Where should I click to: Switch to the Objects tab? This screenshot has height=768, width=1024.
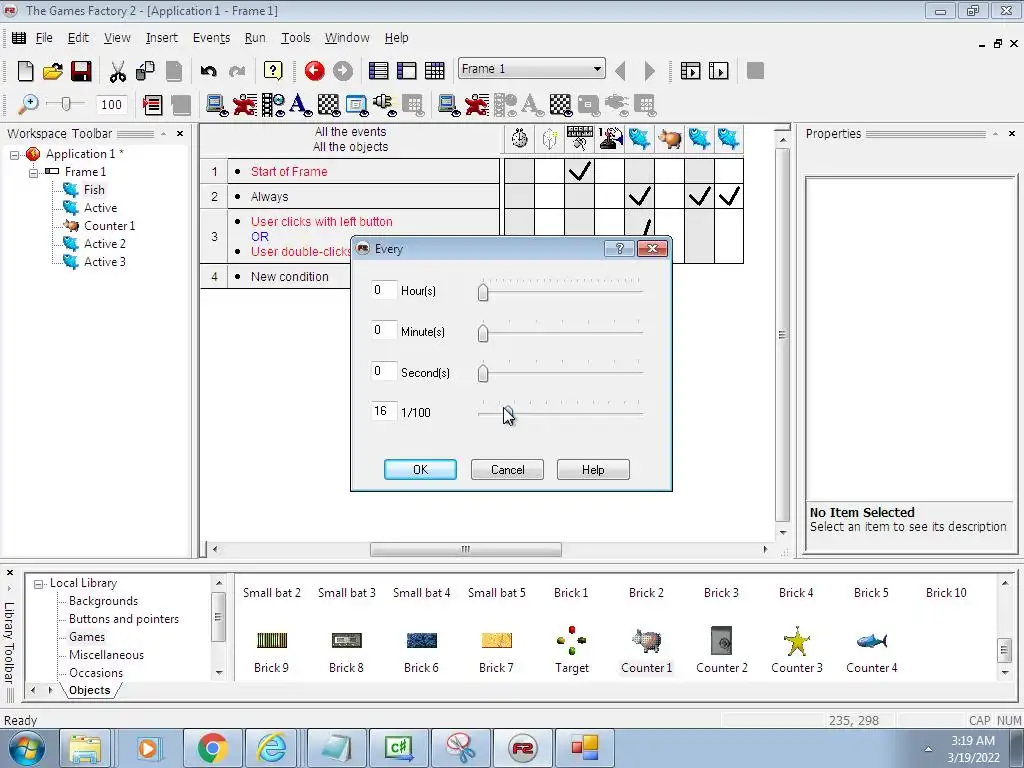tap(89, 690)
